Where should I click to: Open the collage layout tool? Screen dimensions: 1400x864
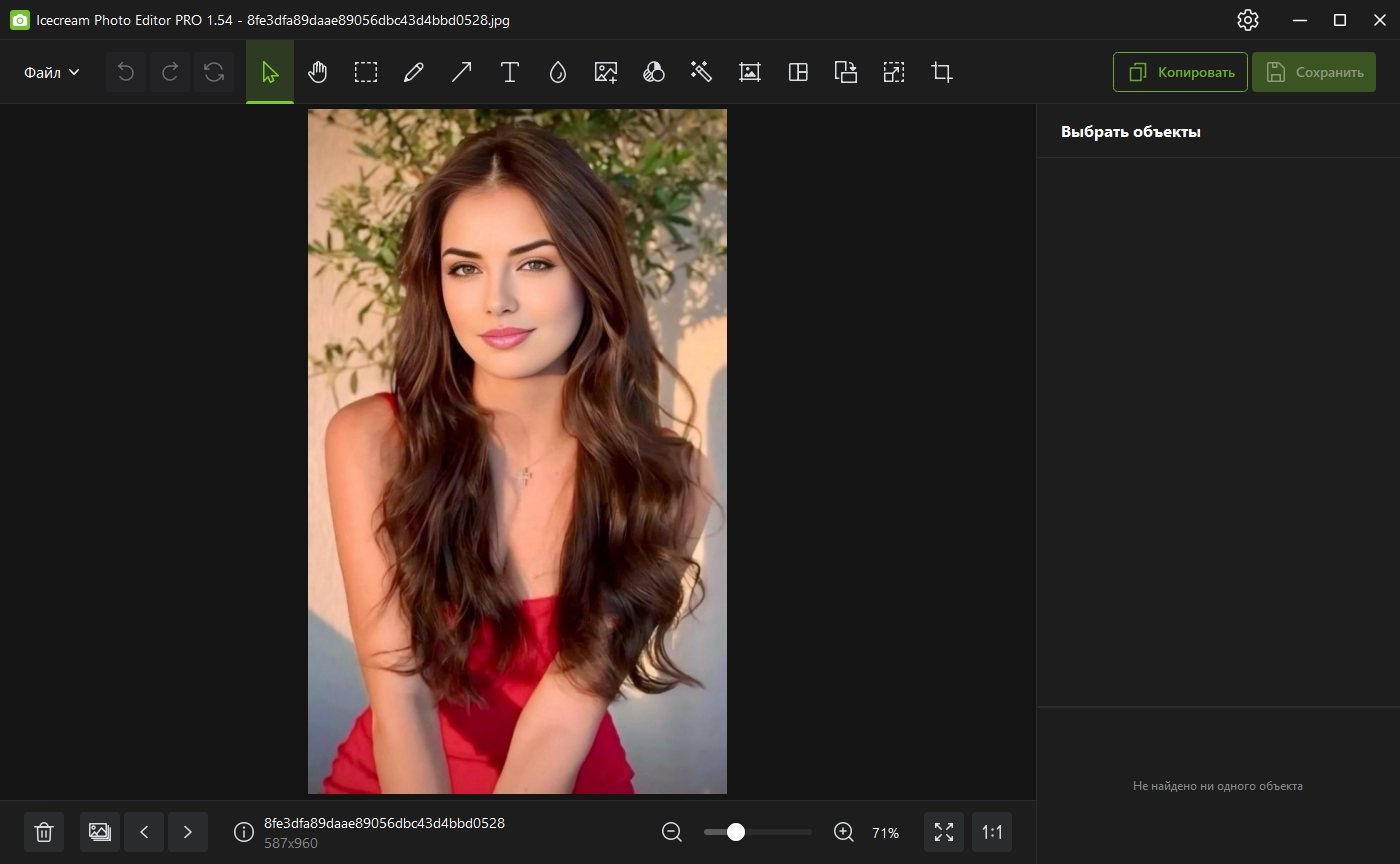click(798, 72)
